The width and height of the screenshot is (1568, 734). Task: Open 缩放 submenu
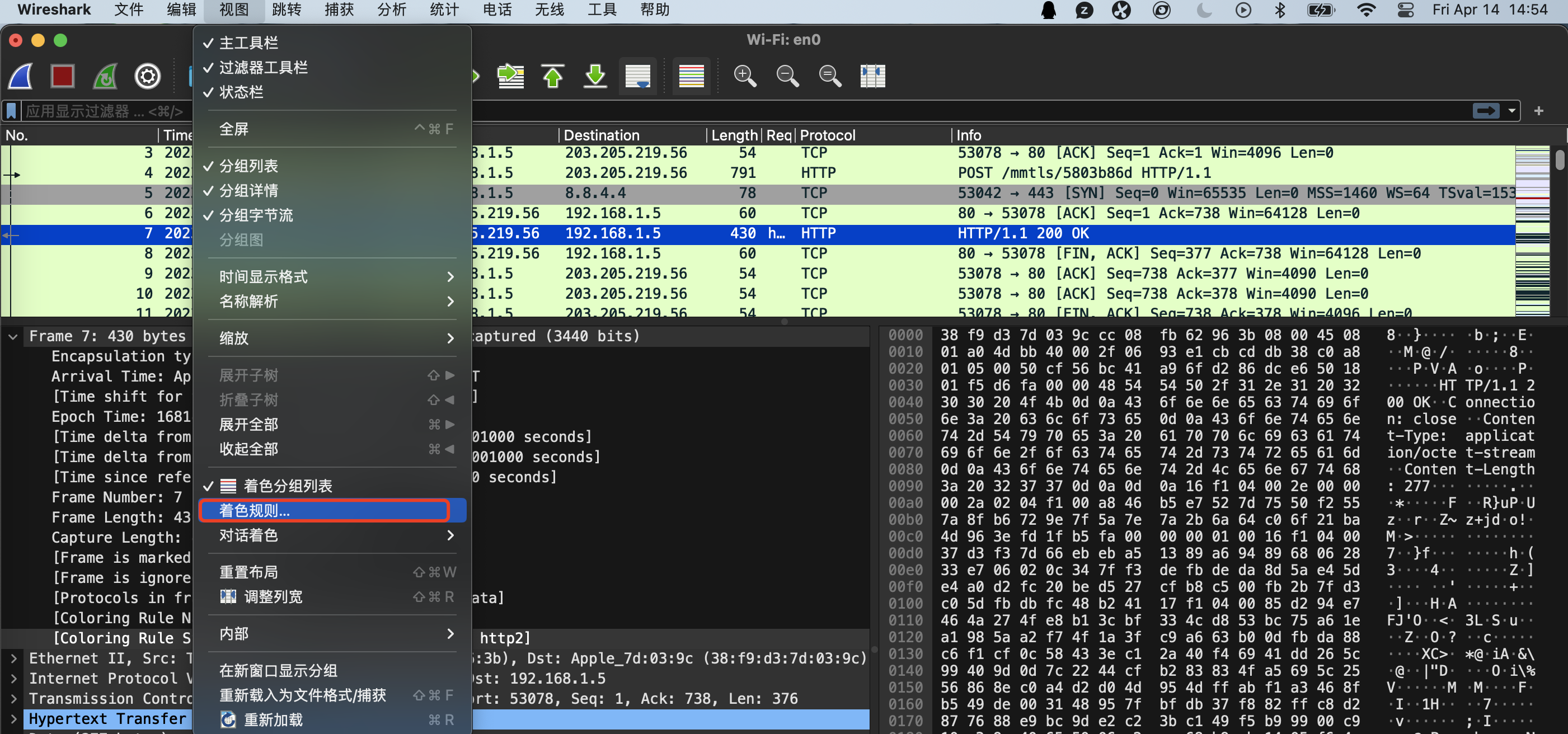tap(332, 338)
